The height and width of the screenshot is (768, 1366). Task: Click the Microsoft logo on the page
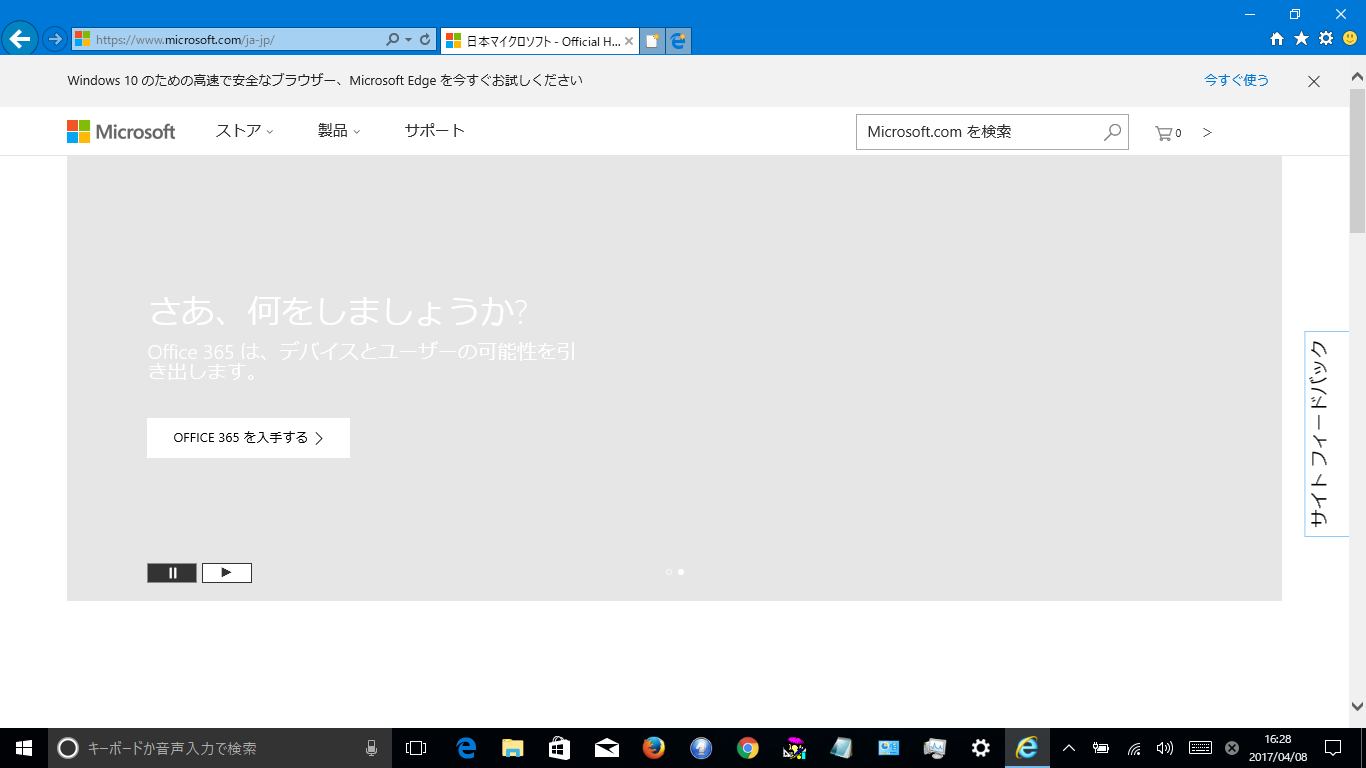tap(121, 131)
